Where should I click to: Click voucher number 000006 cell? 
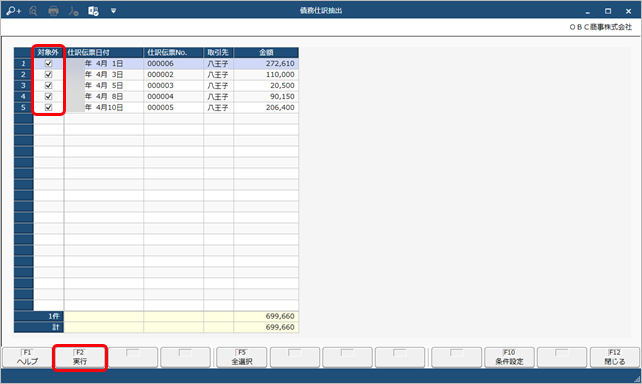(x=173, y=63)
